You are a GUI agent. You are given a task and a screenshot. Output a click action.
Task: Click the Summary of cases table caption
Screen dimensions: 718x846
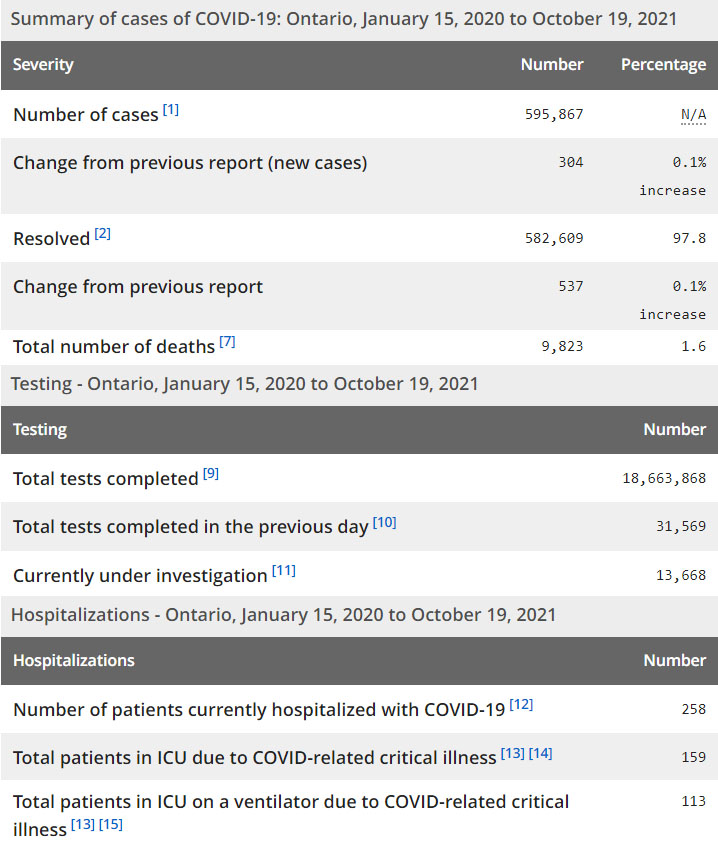(343, 19)
